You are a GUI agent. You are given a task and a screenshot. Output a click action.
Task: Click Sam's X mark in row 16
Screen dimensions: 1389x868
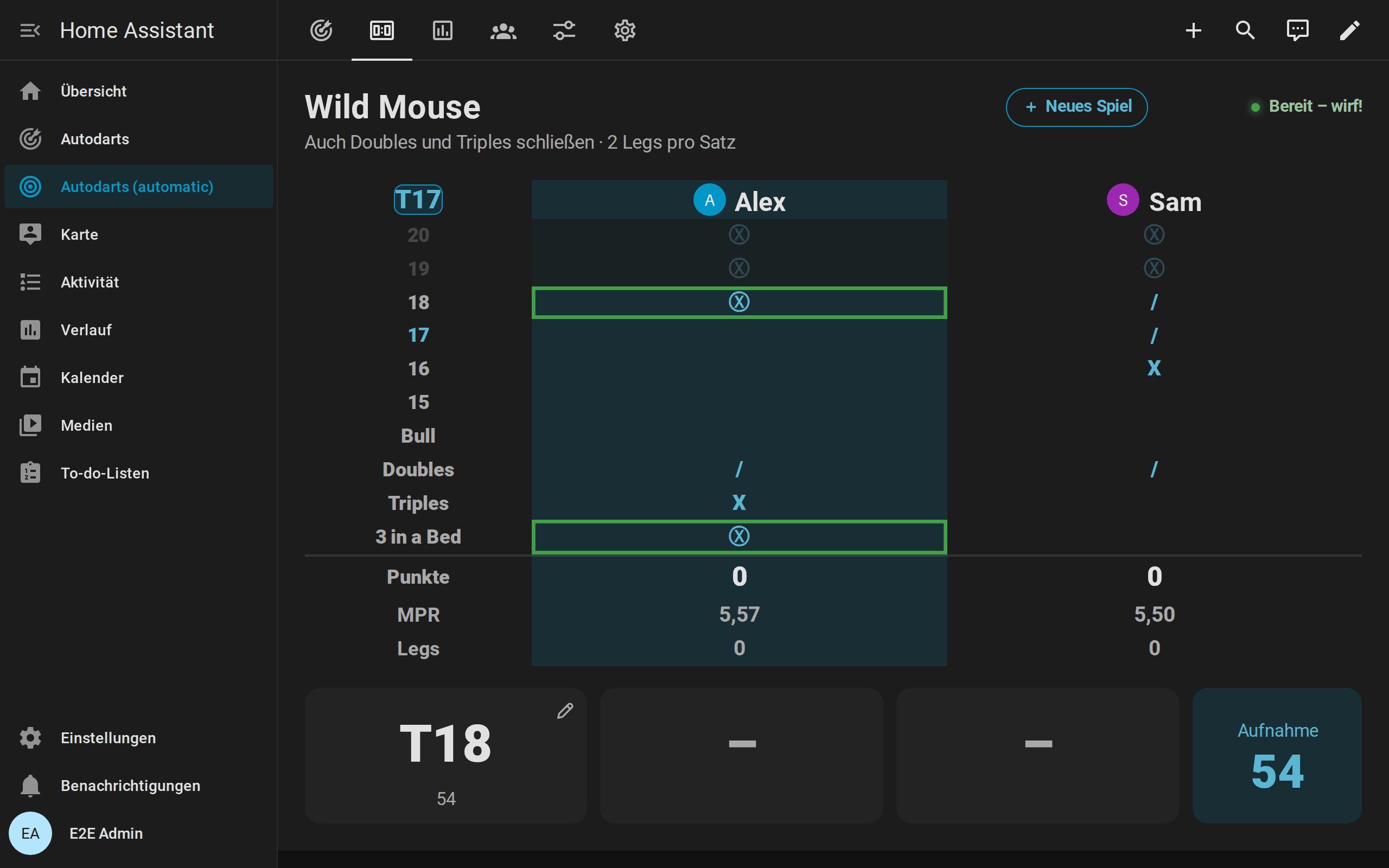(1154, 368)
